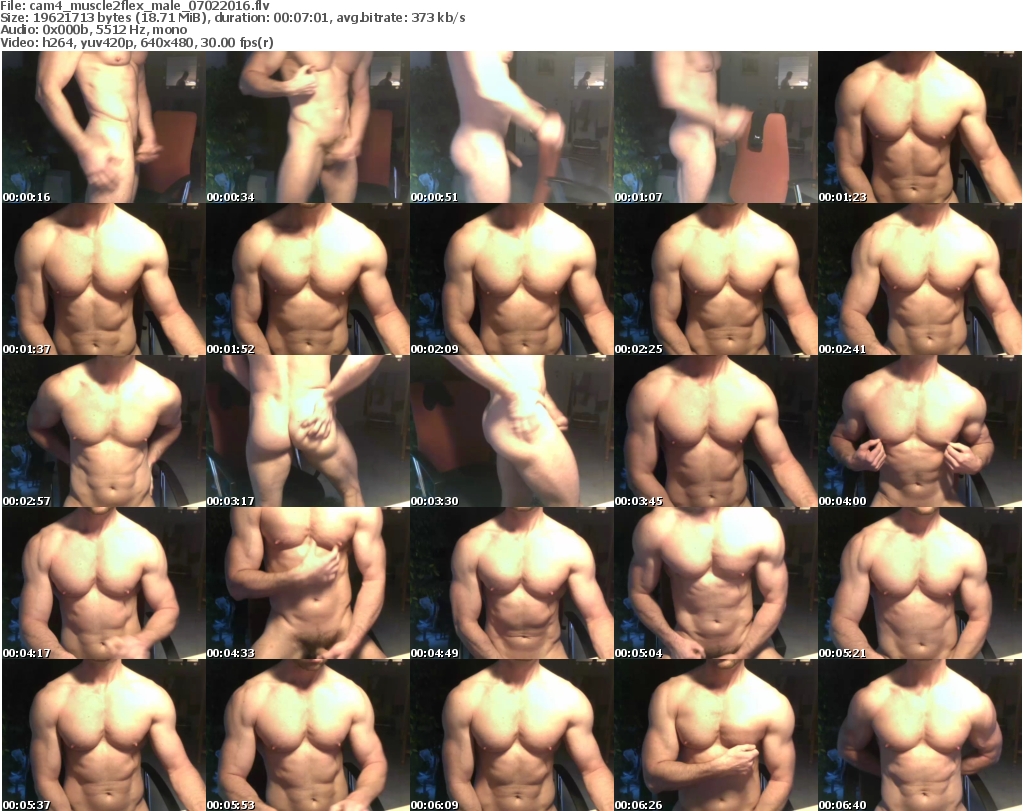This screenshot has width=1024, height=811.
Task: Select the frame stamped 00:03:45
Action: point(716,432)
